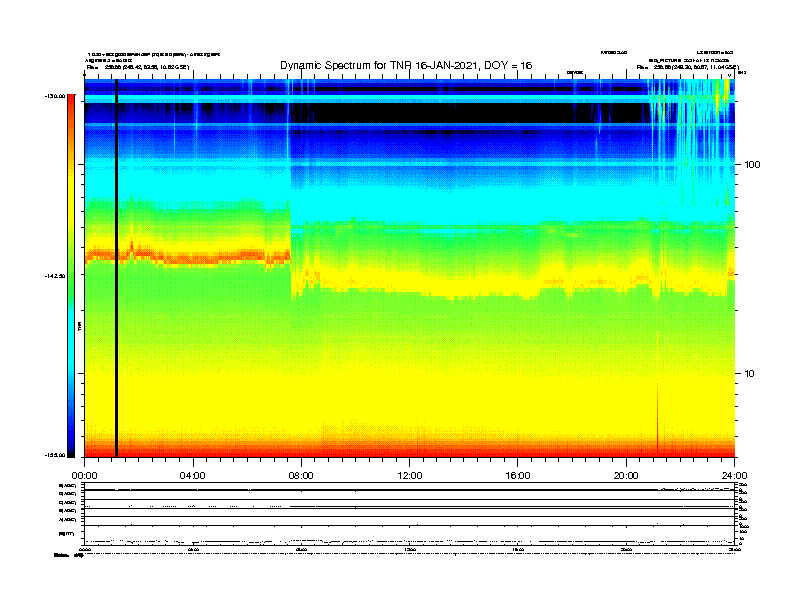792x612 pixels.
Task: Click the '12:00' time axis label
Action: coord(410,476)
